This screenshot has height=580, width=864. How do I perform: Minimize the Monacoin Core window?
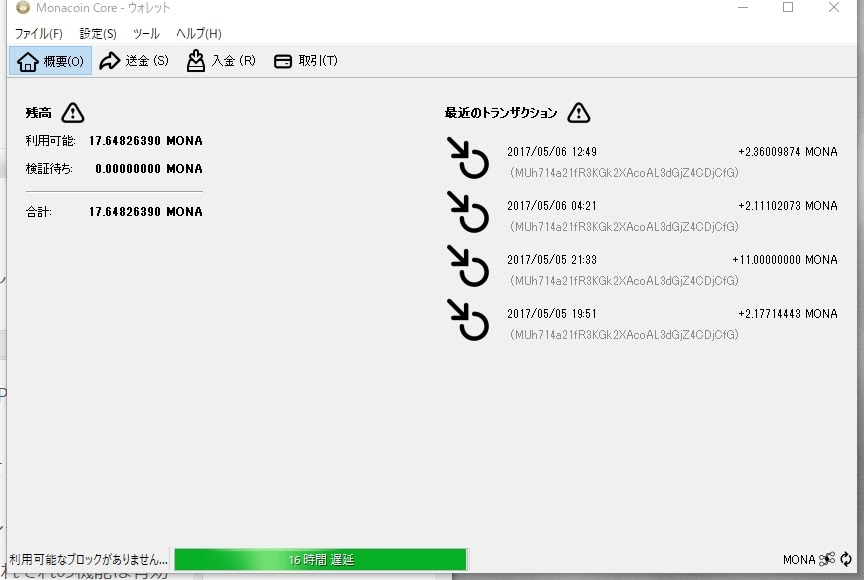[x=743, y=7]
